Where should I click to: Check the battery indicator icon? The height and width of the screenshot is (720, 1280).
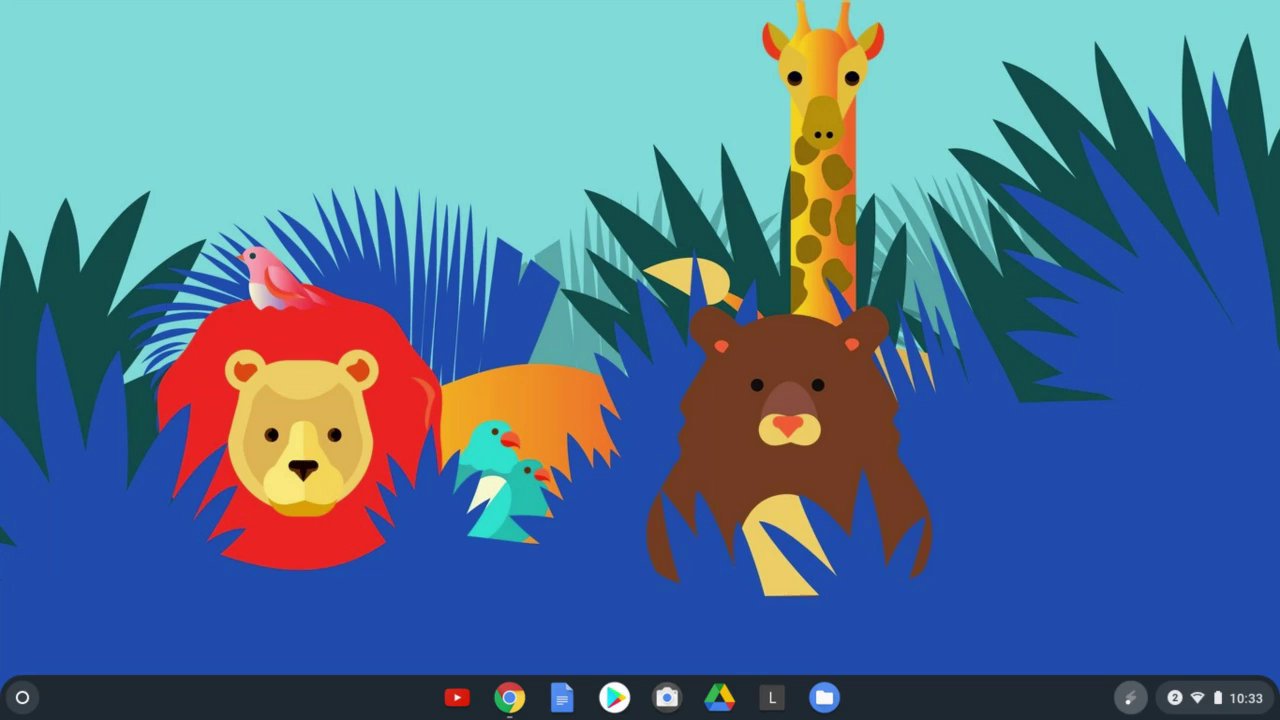pos(1218,698)
